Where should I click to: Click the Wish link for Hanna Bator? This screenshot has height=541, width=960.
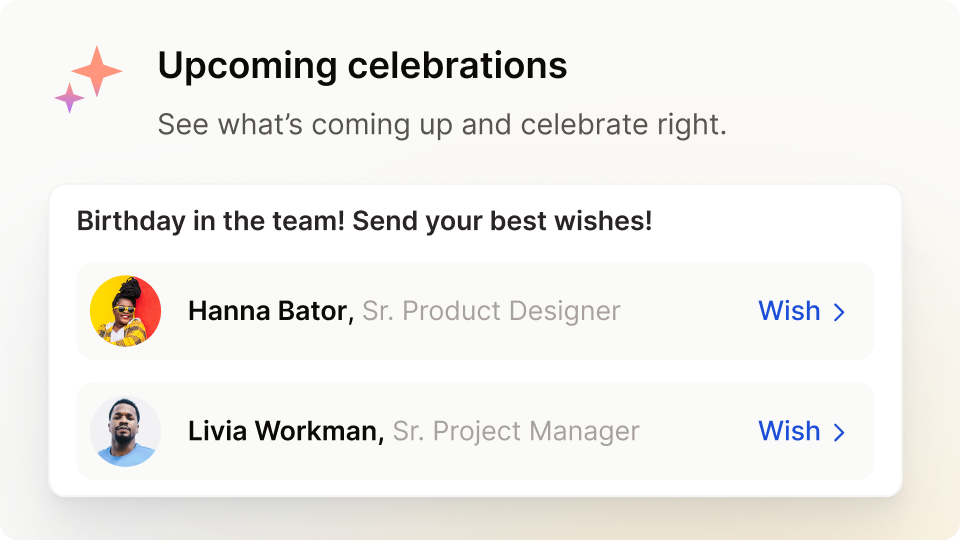[x=789, y=311]
